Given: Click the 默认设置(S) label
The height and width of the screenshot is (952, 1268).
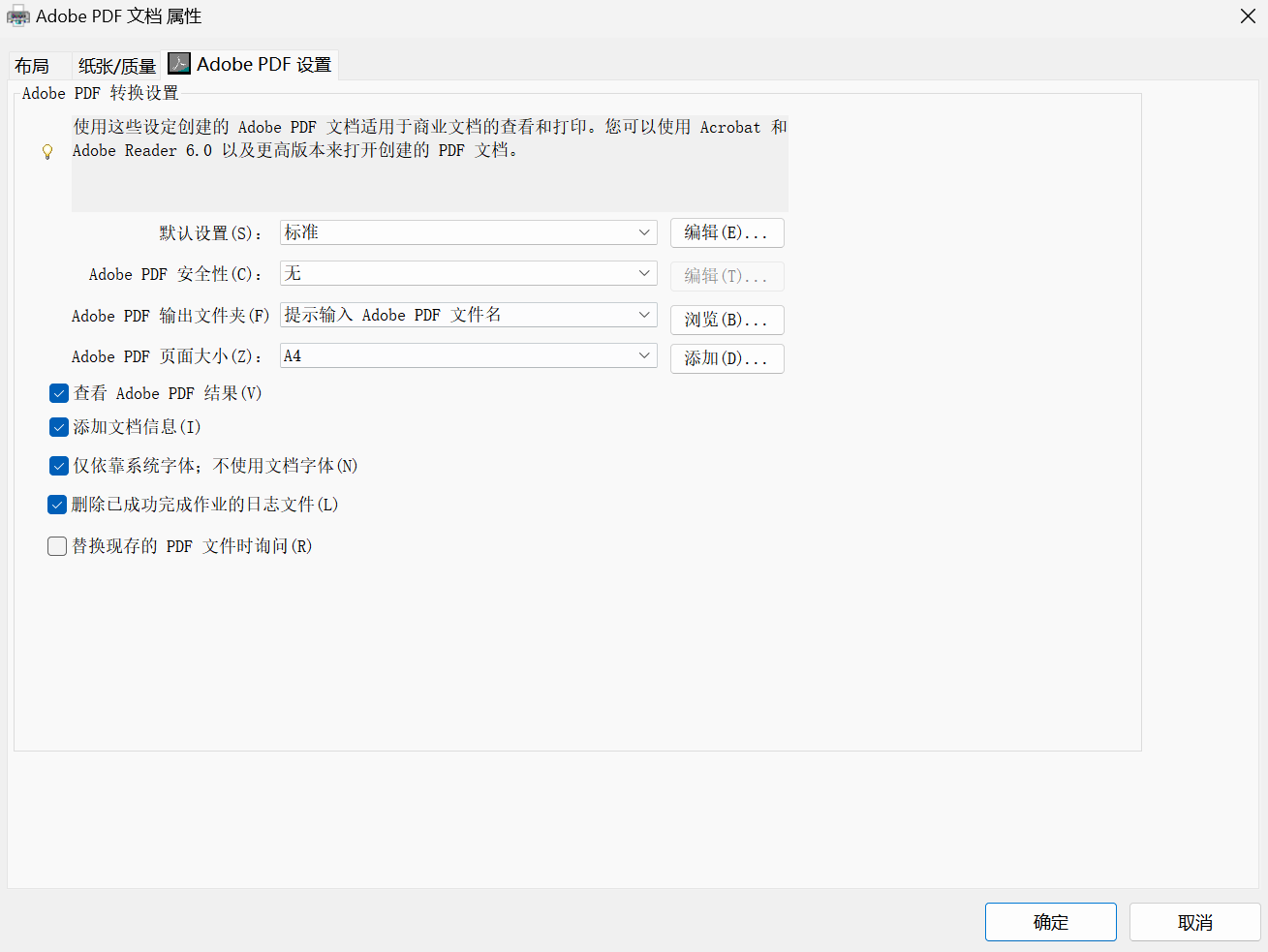Looking at the screenshot, I should (x=210, y=233).
